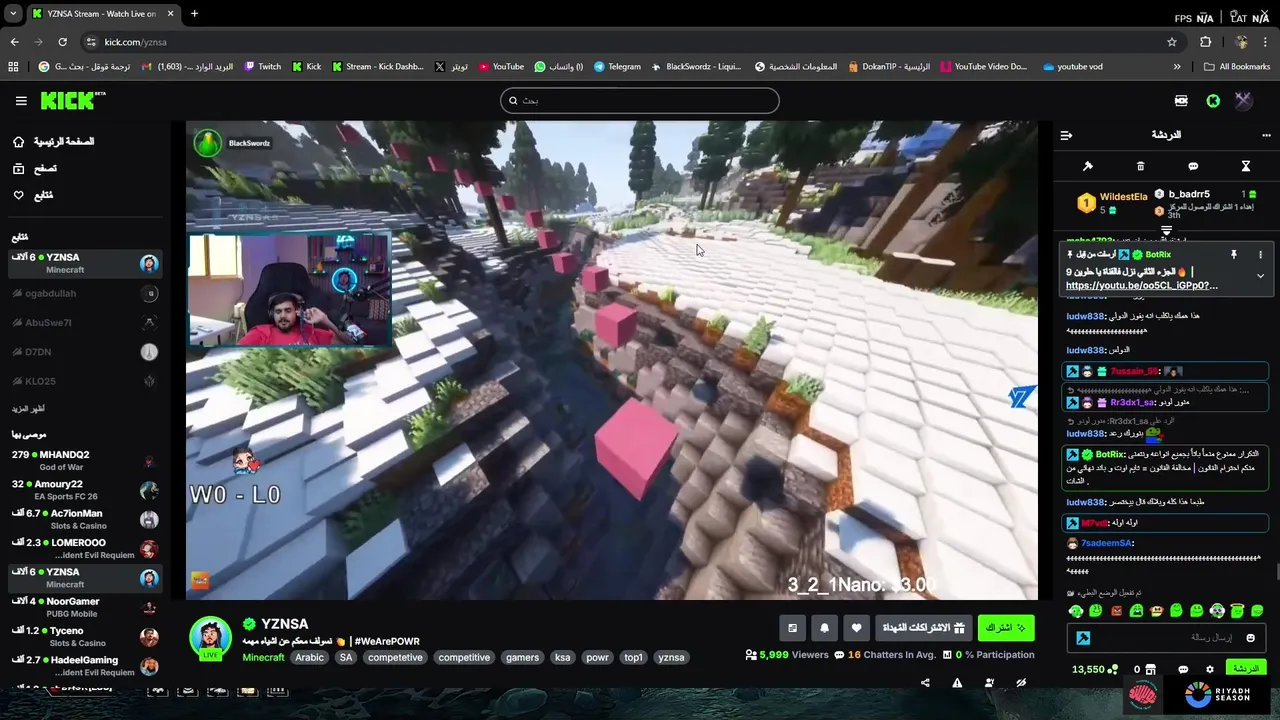Click the user-with-badge icon below stats
The height and width of the screenshot is (720, 1280).
[x=989, y=683]
